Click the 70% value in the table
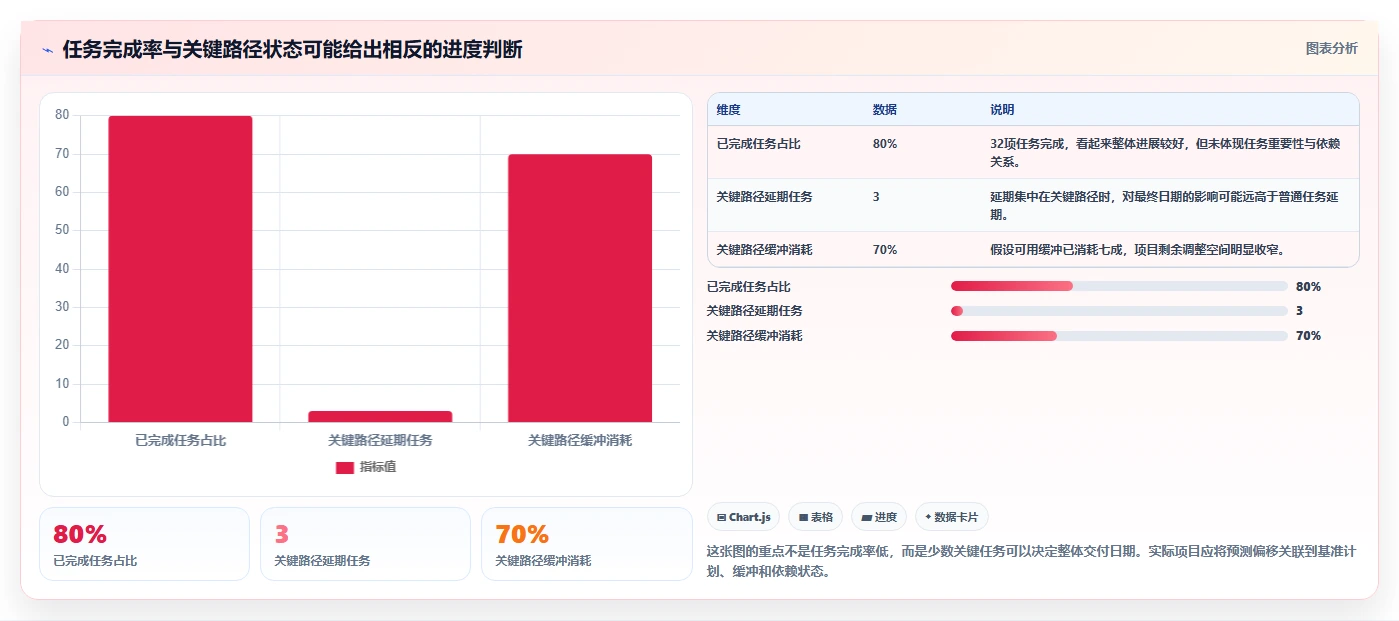This screenshot has height=621, width=1399. click(x=885, y=250)
